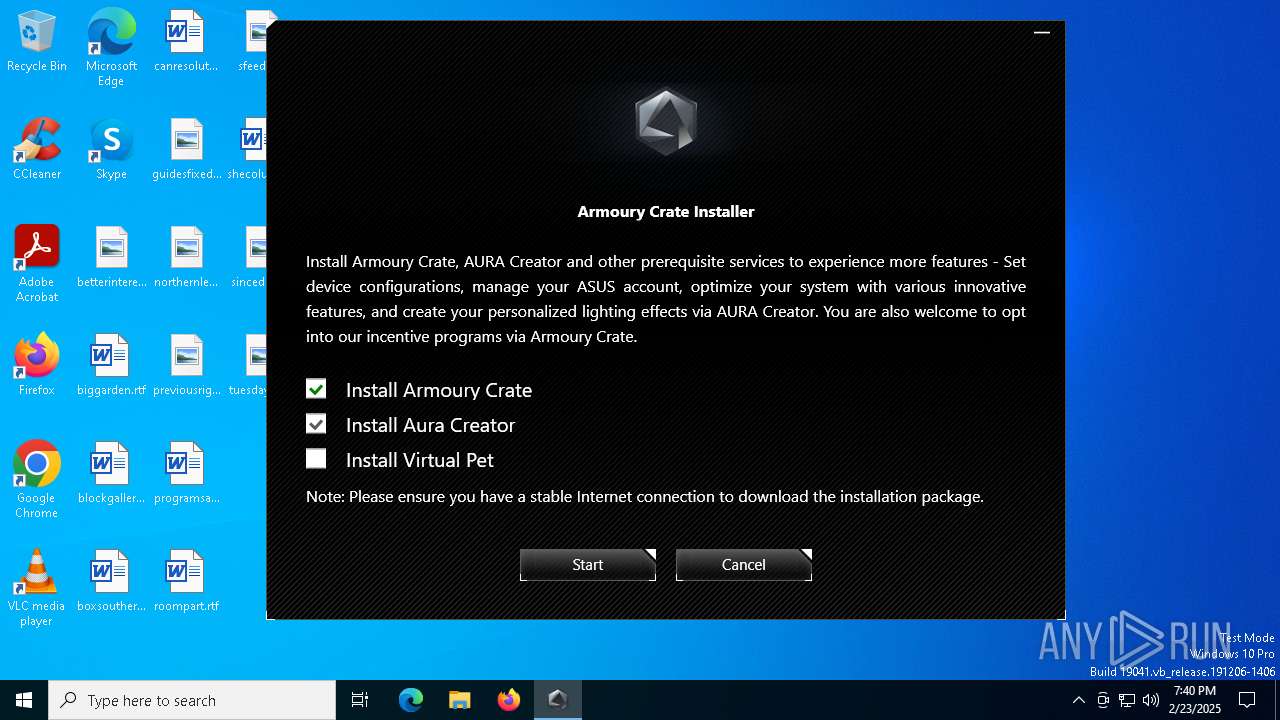The image size is (1280, 720).
Task: Click the Install Aura Creator label
Action: (431, 425)
